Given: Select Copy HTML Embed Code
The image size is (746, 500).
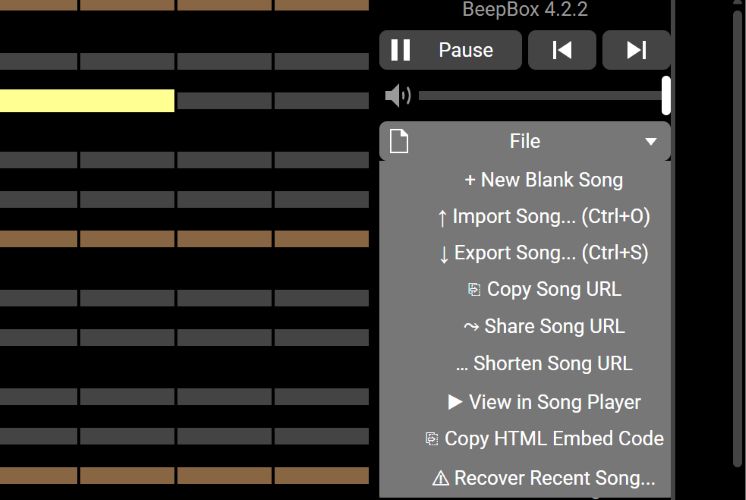Looking at the screenshot, I should (x=525, y=439).
